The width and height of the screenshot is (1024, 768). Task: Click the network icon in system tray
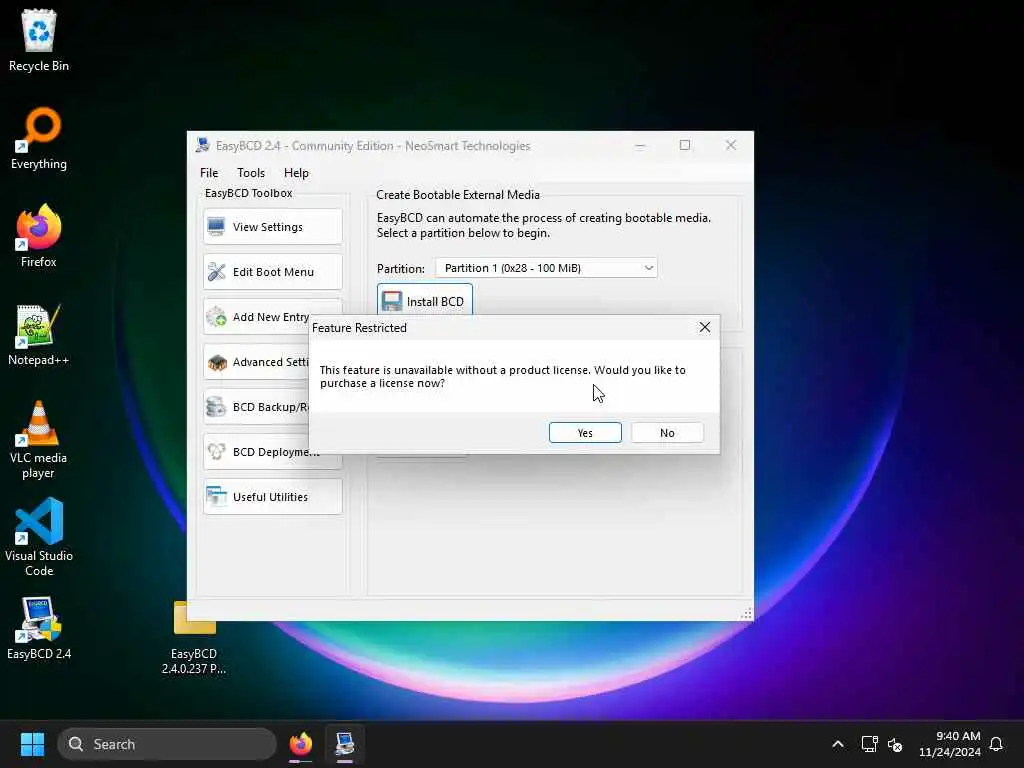(869, 744)
